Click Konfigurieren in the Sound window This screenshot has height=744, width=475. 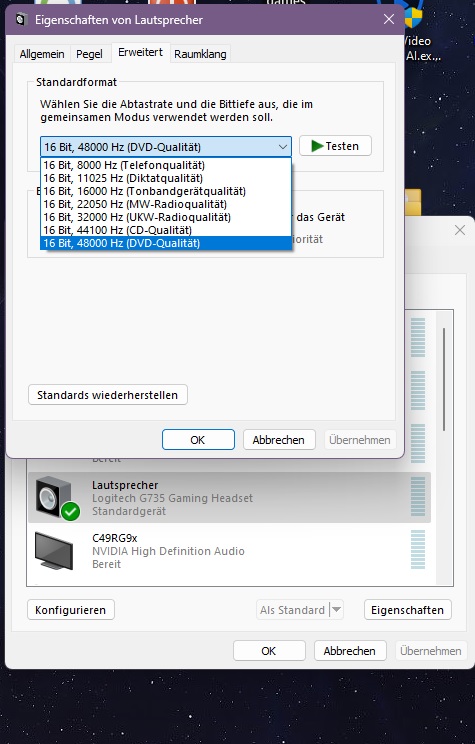point(71,610)
